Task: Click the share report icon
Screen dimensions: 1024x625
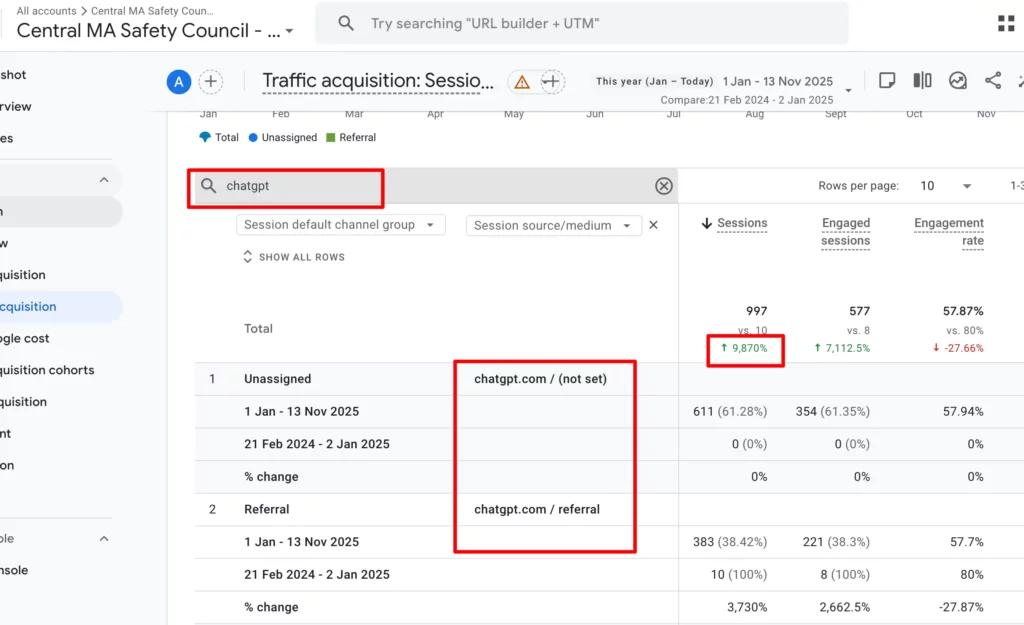Action: pos(993,81)
